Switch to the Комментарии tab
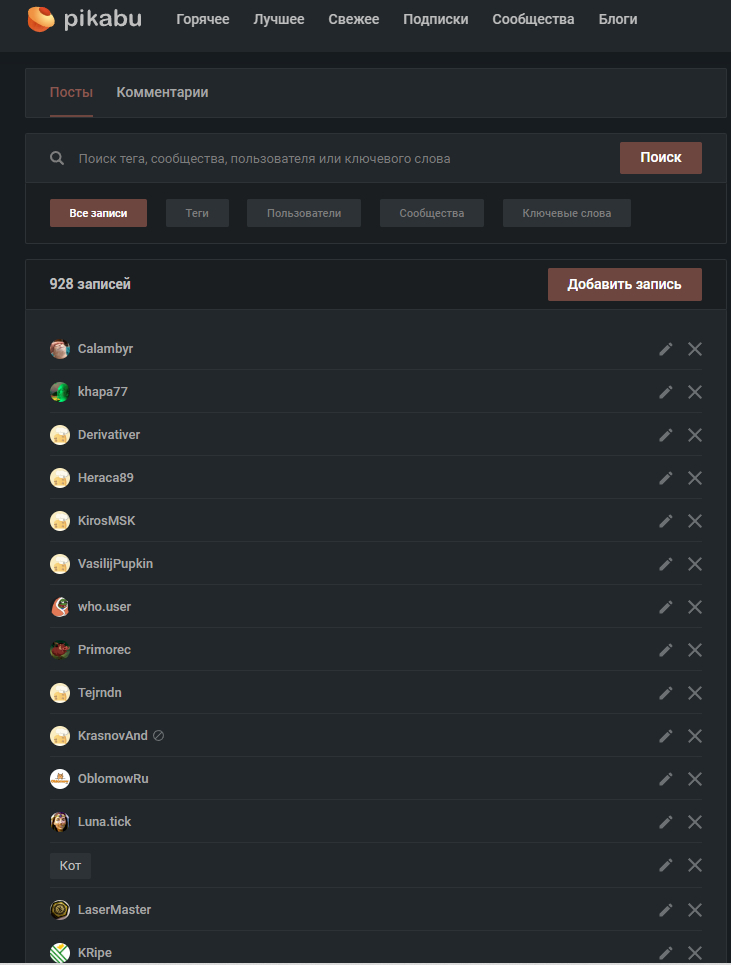Image resolution: width=731 pixels, height=965 pixels. [x=162, y=92]
